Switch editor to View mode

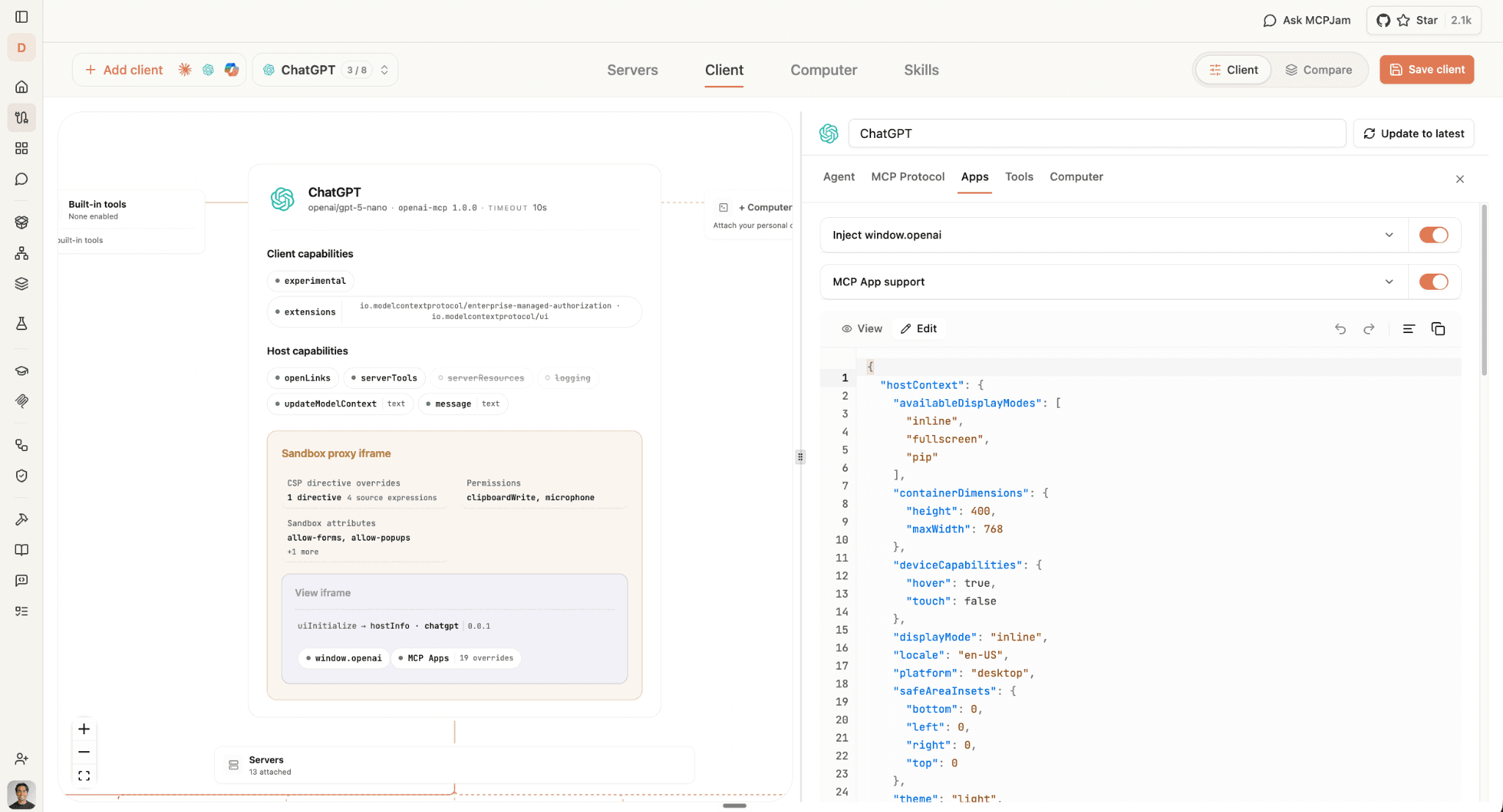coord(862,329)
